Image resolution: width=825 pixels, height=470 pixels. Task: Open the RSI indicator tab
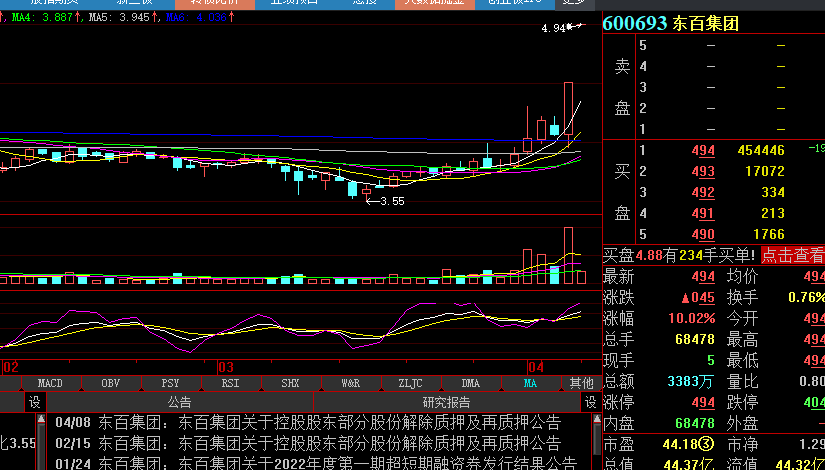click(x=230, y=383)
